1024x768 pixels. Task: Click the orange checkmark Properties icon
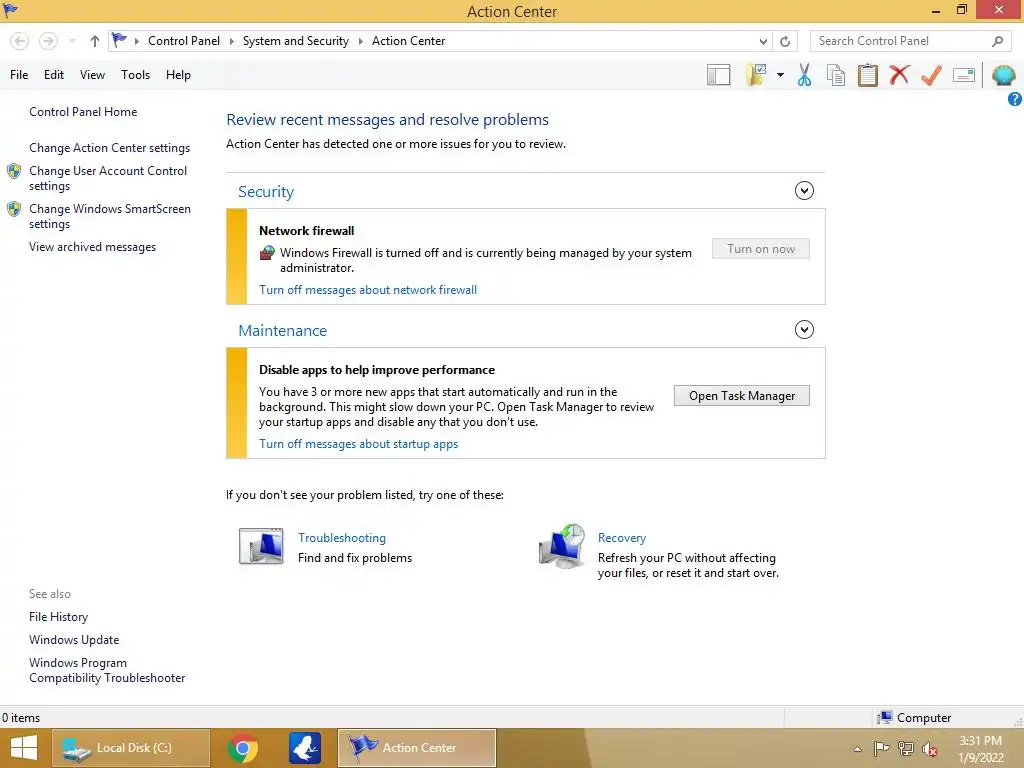click(x=931, y=75)
